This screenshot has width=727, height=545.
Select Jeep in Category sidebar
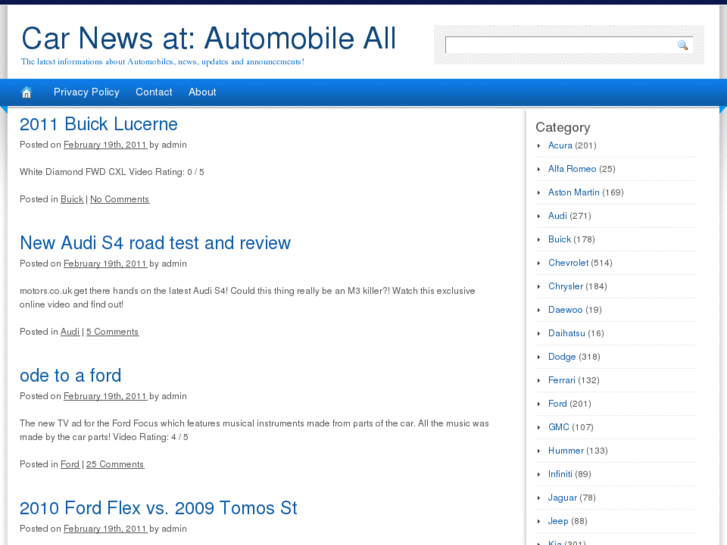(x=558, y=521)
